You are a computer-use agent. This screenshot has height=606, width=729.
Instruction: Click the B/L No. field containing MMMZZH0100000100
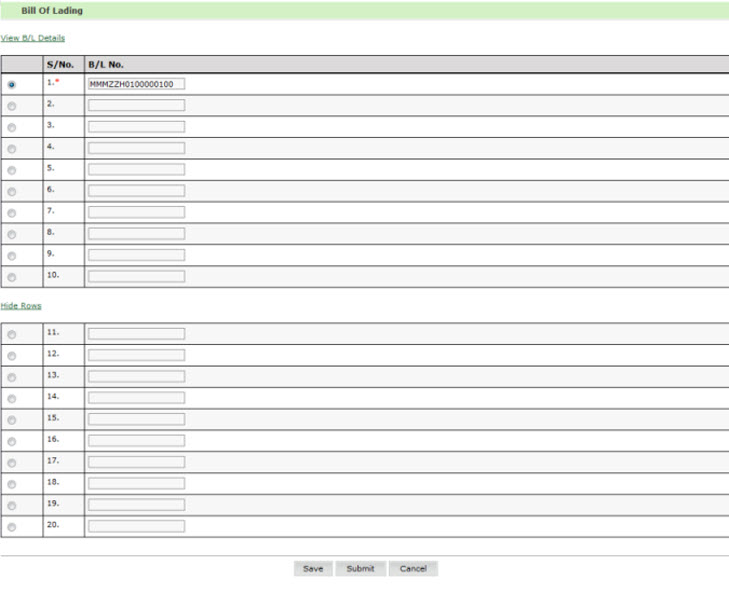[136, 84]
